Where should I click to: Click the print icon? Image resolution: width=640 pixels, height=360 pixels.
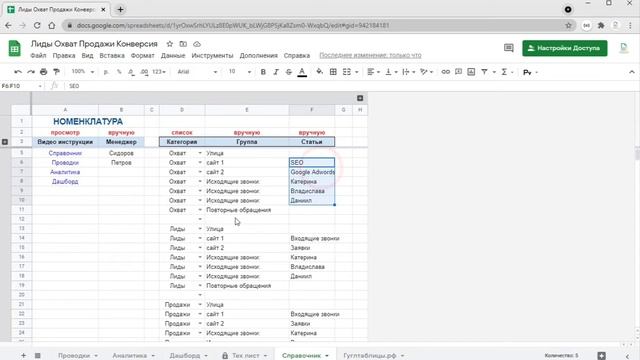pyautogui.click(x=44, y=72)
